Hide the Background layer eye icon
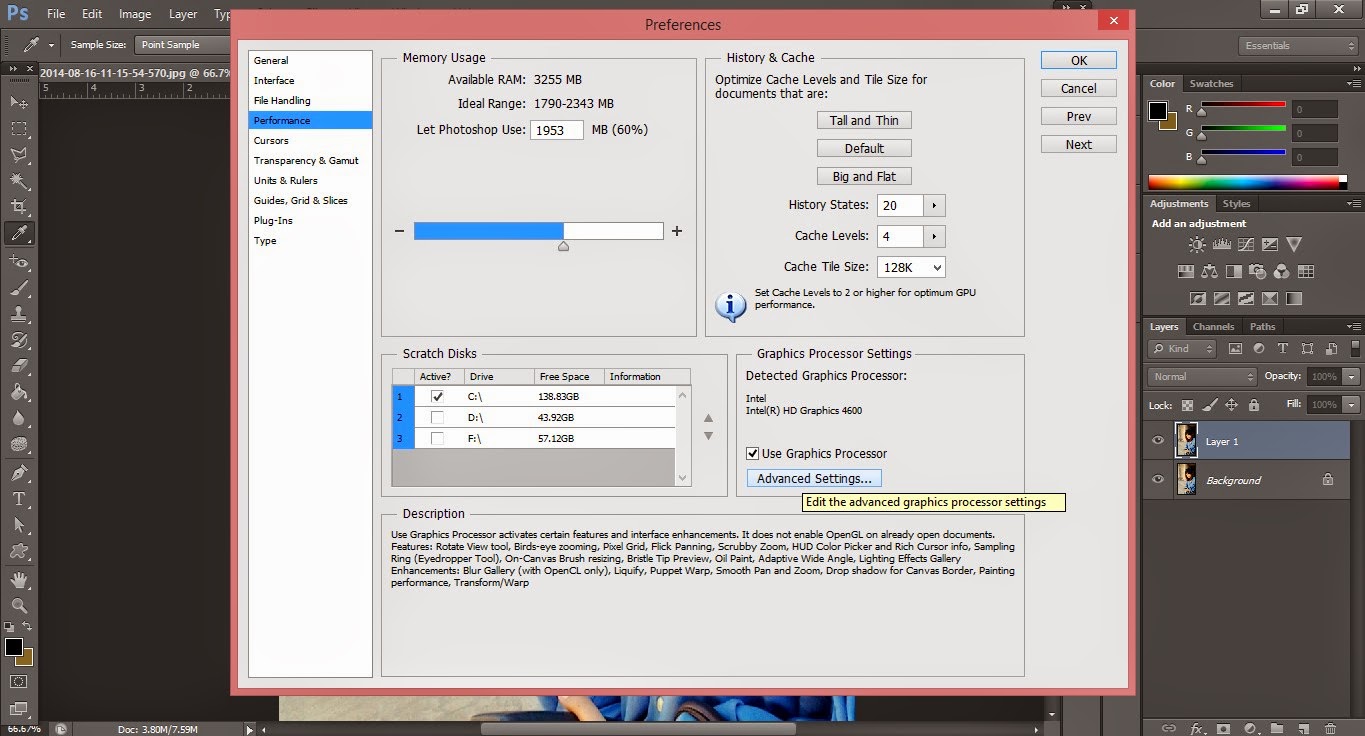This screenshot has height=736, width=1365. (x=1158, y=479)
